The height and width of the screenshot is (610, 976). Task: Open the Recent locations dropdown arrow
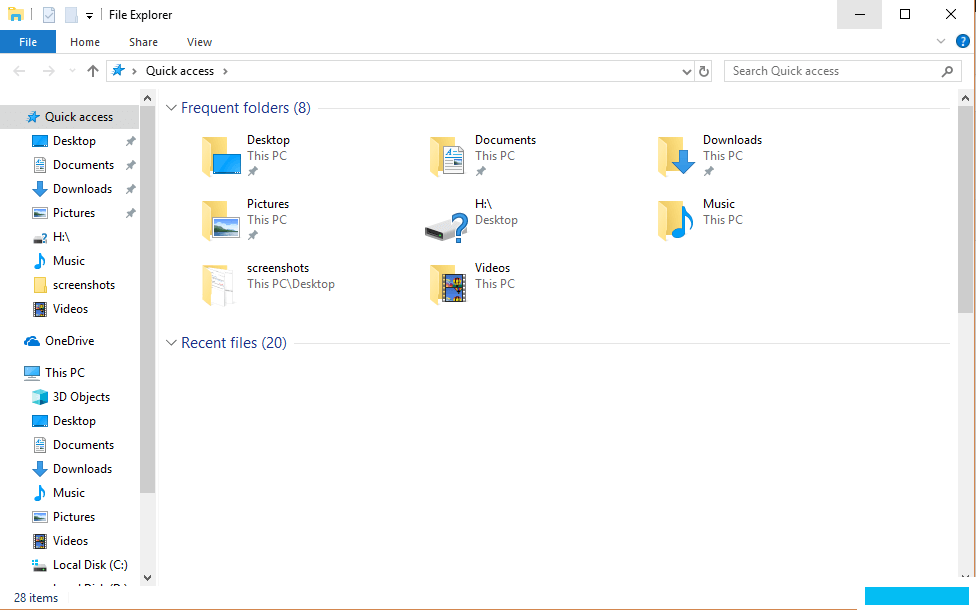pos(72,71)
